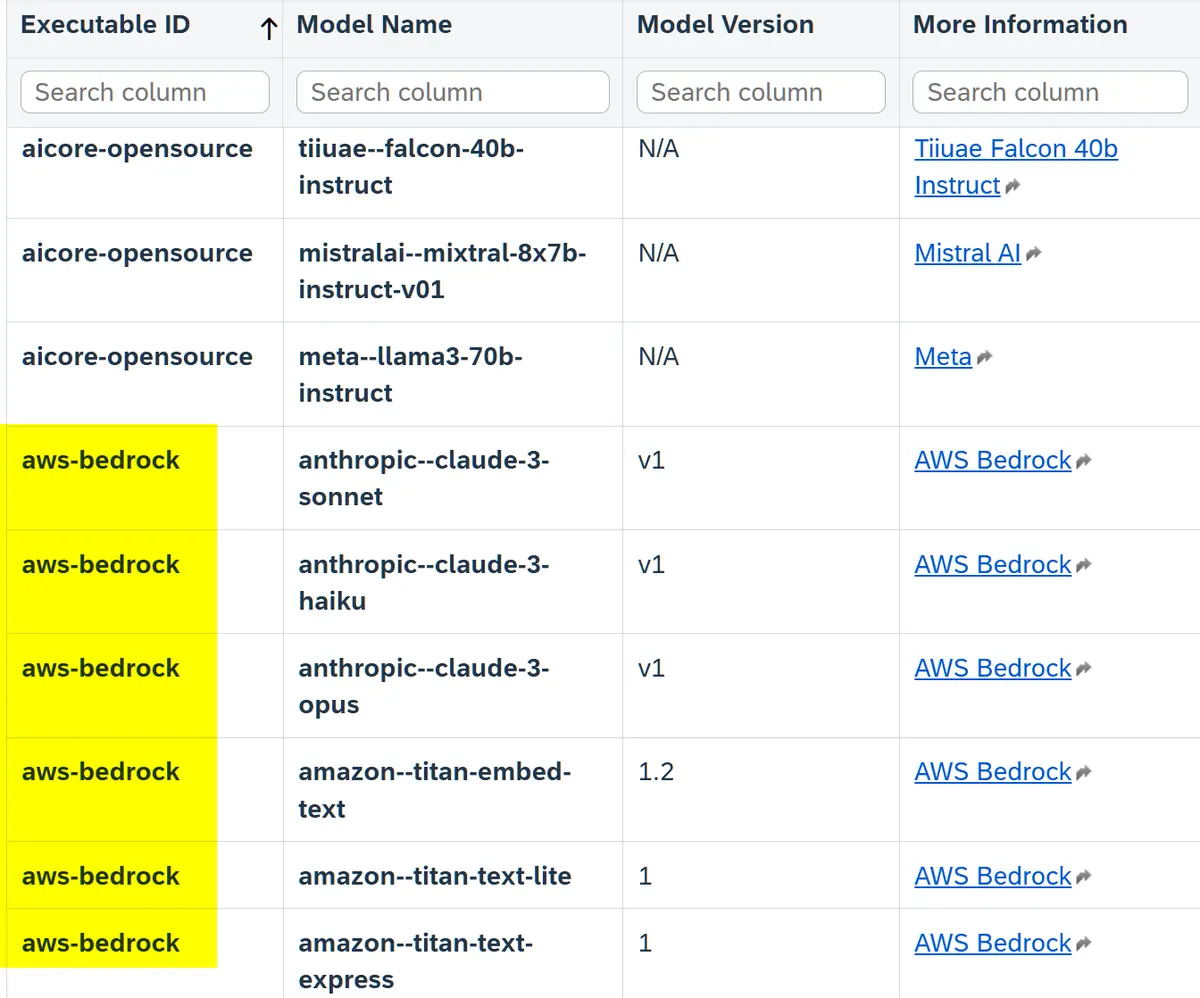The image size is (1200, 998).
Task: Click aicore-opensource in the llama3-70b row
Action: point(137,357)
